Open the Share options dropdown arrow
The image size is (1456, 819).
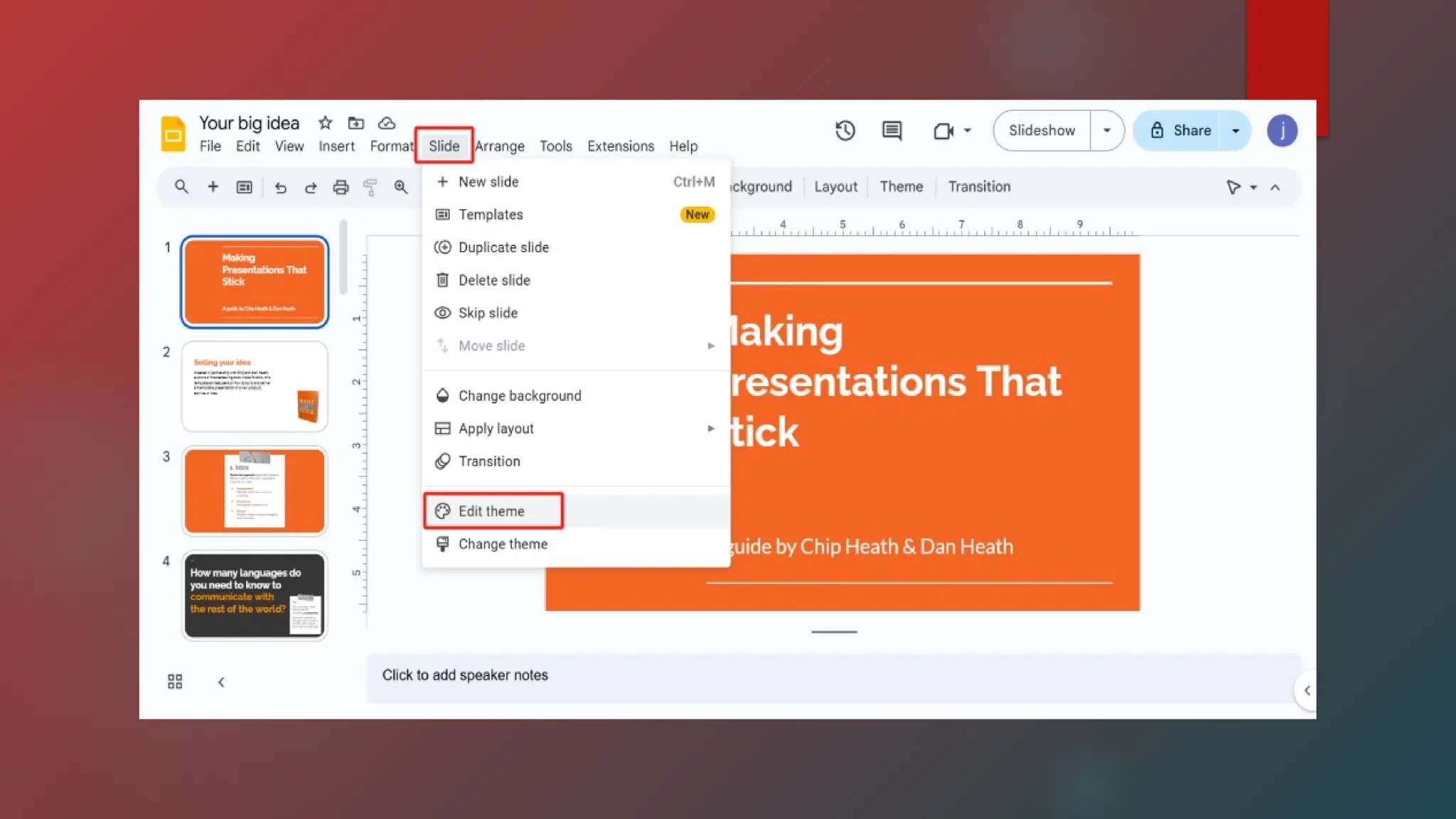click(1236, 131)
